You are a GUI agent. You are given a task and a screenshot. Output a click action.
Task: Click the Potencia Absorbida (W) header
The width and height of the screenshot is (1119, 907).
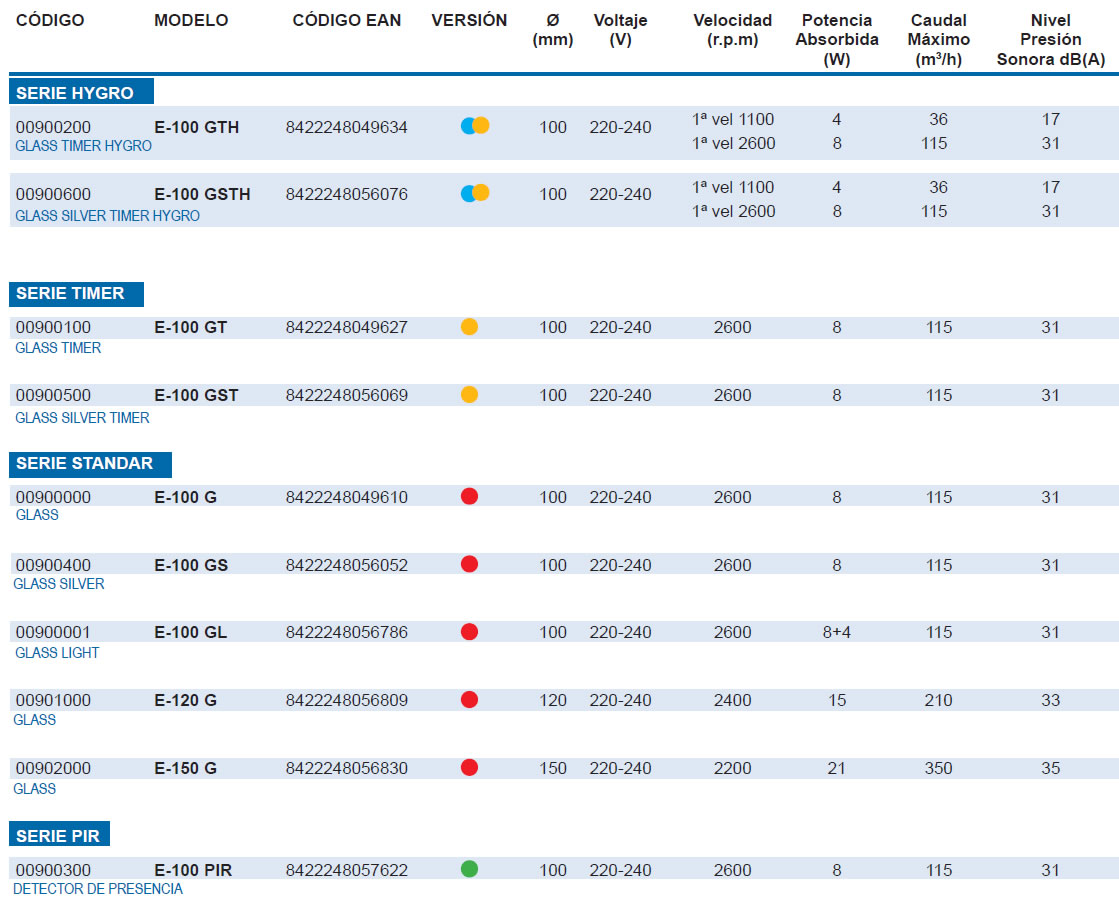tap(836, 40)
